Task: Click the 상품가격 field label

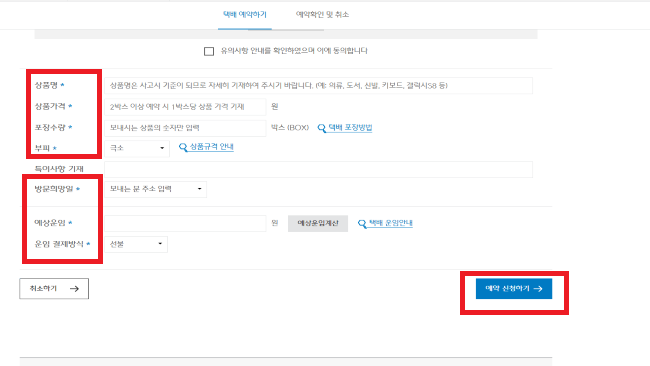Action: (50, 107)
